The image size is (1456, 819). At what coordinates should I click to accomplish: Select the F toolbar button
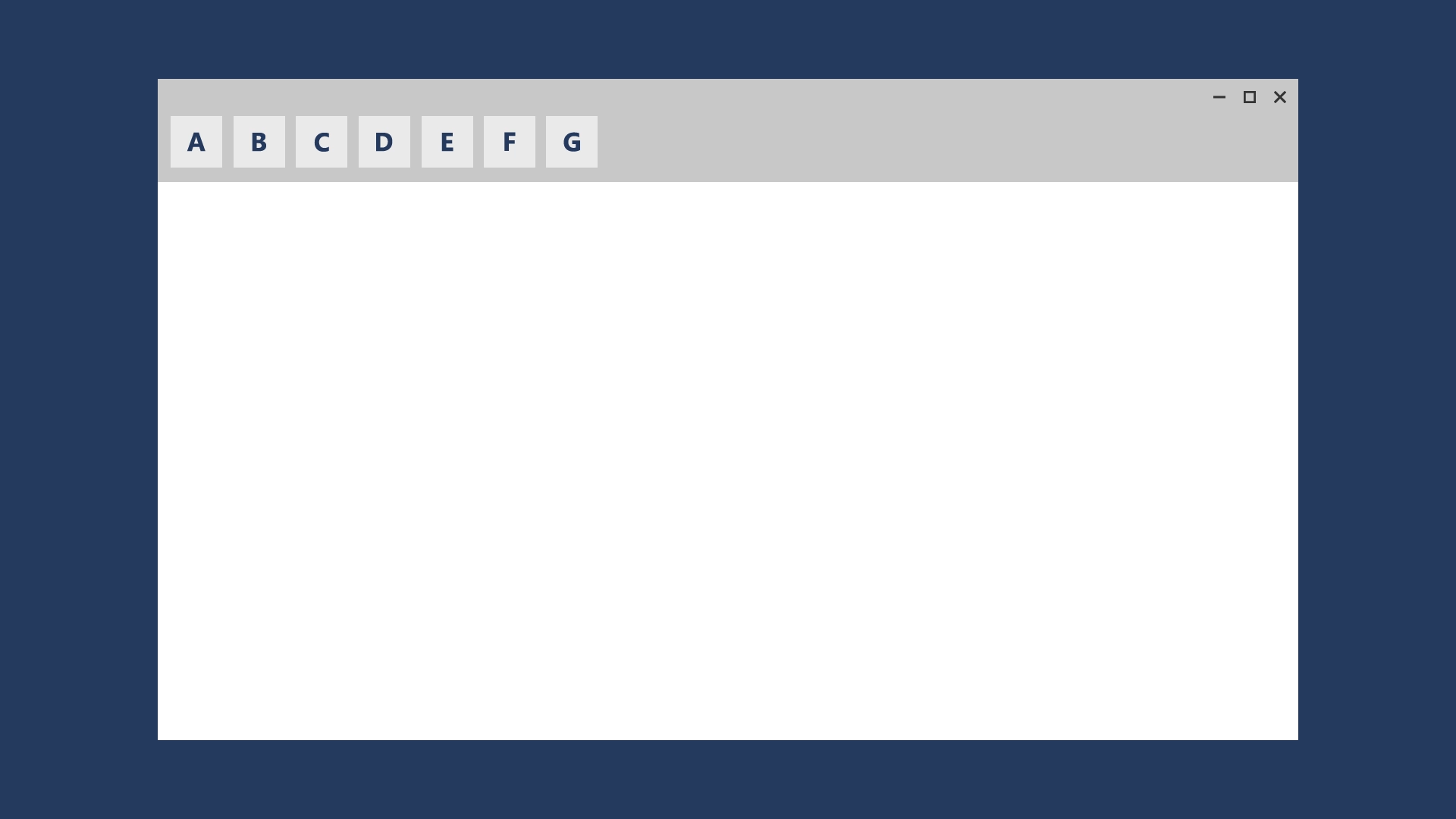pos(509,141)
